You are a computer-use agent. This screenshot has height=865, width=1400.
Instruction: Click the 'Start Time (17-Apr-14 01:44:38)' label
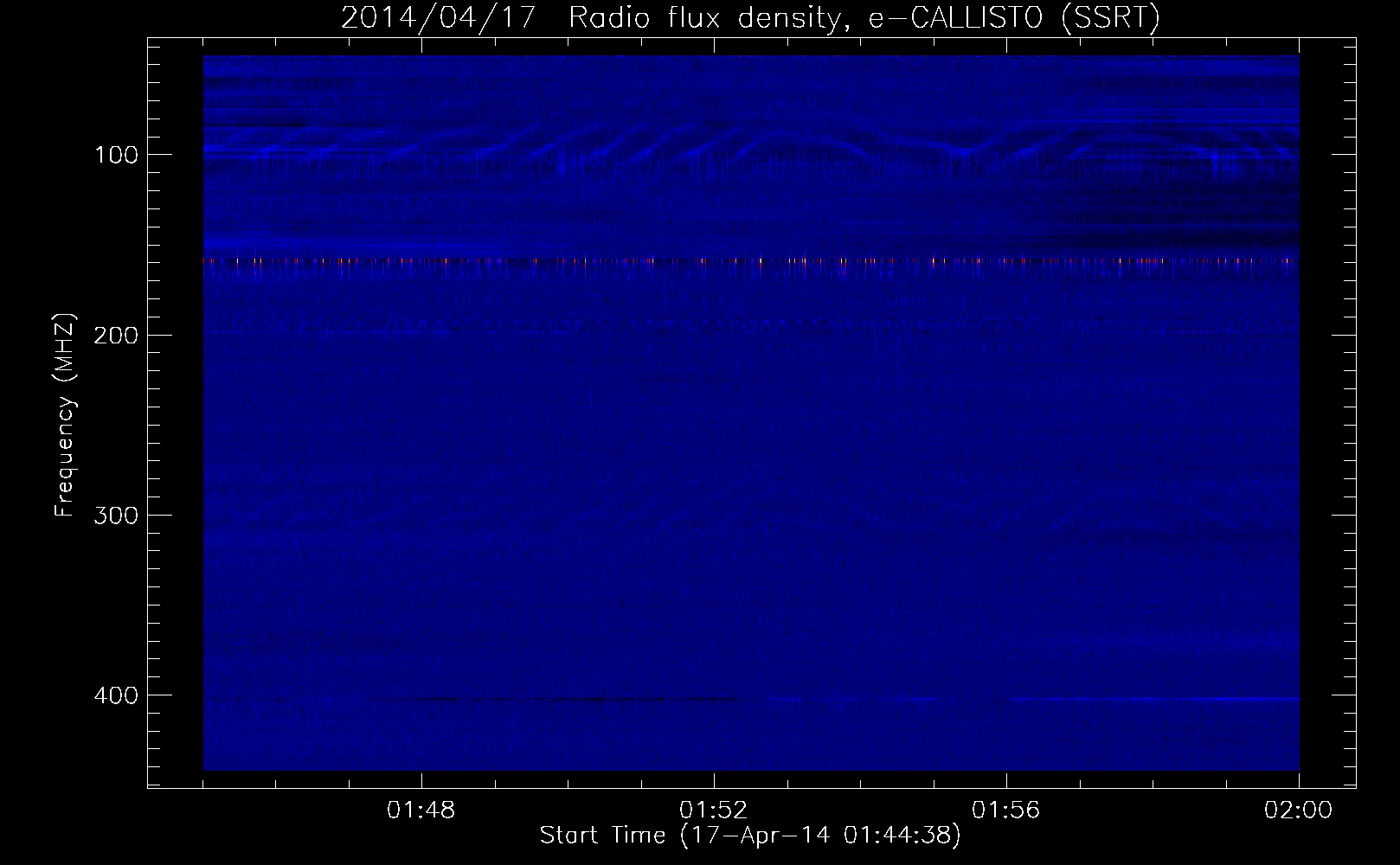coord(750,836)
